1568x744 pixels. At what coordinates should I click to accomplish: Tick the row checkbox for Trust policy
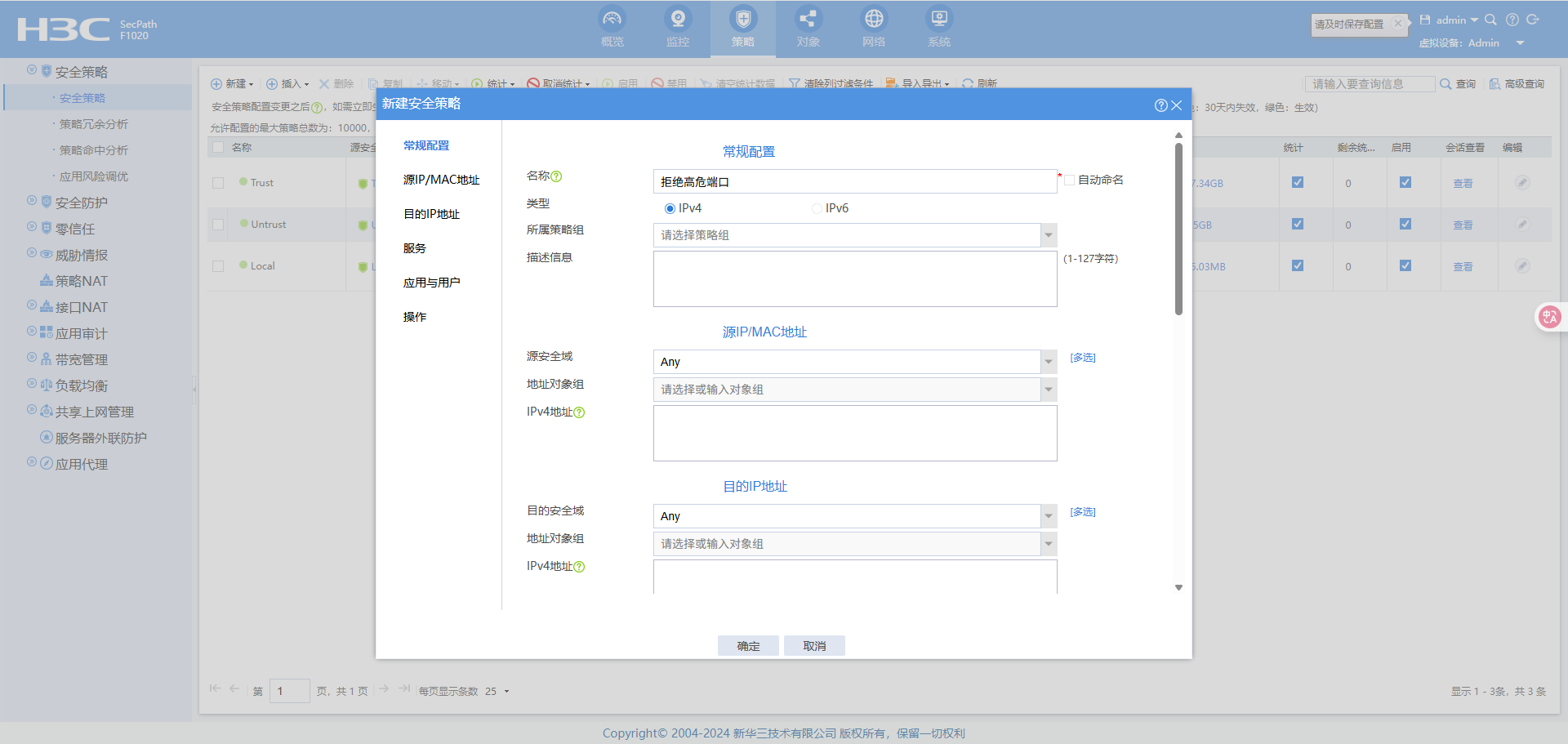[x=218, y=183]
